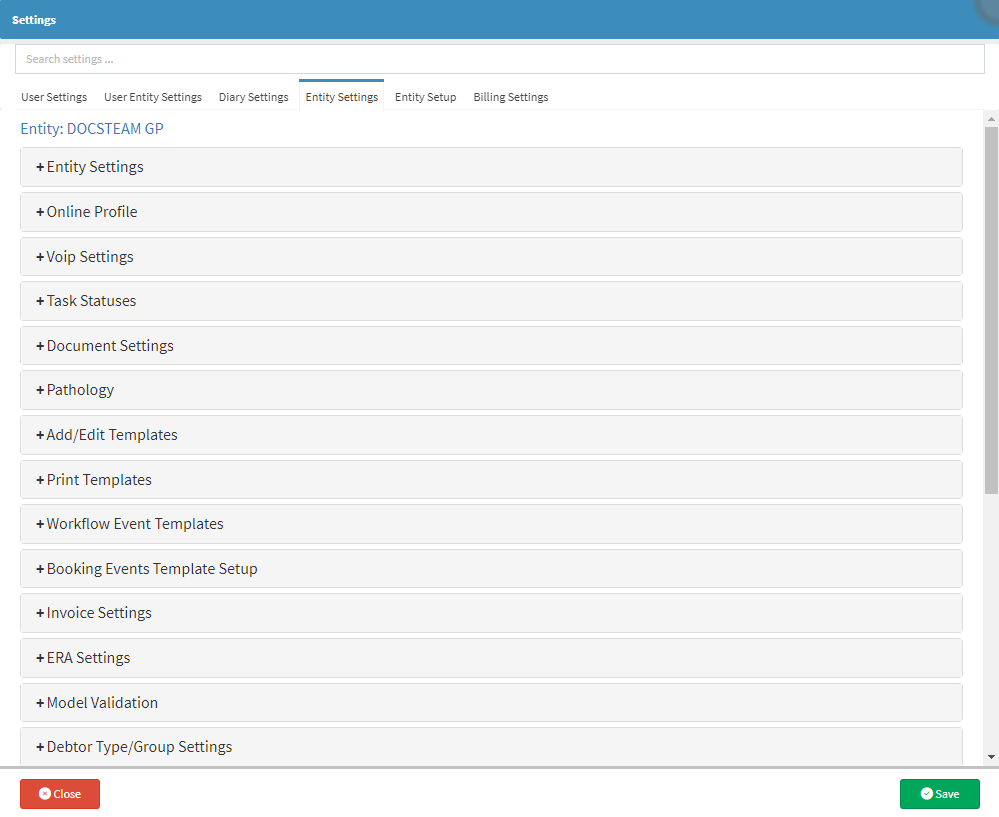This screenshot has height=817, width=999.
Task: Expand the Task Statuses section
Action: (x=491, y=301)
